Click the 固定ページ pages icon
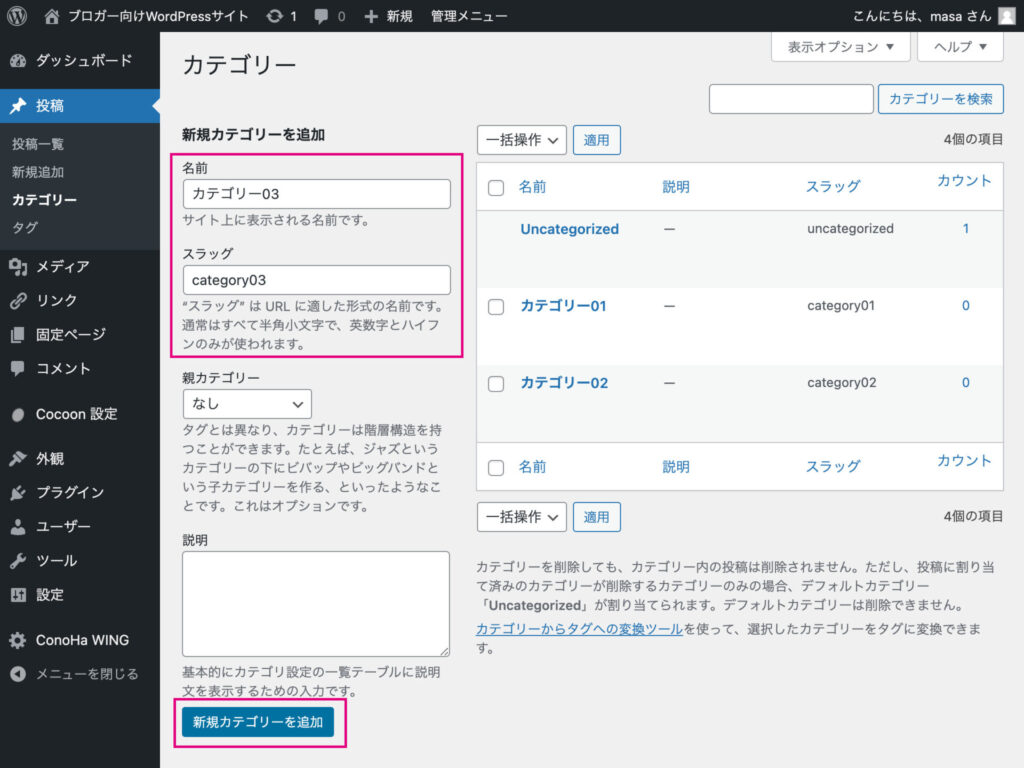1024x768 pixels. pos(18,334)
